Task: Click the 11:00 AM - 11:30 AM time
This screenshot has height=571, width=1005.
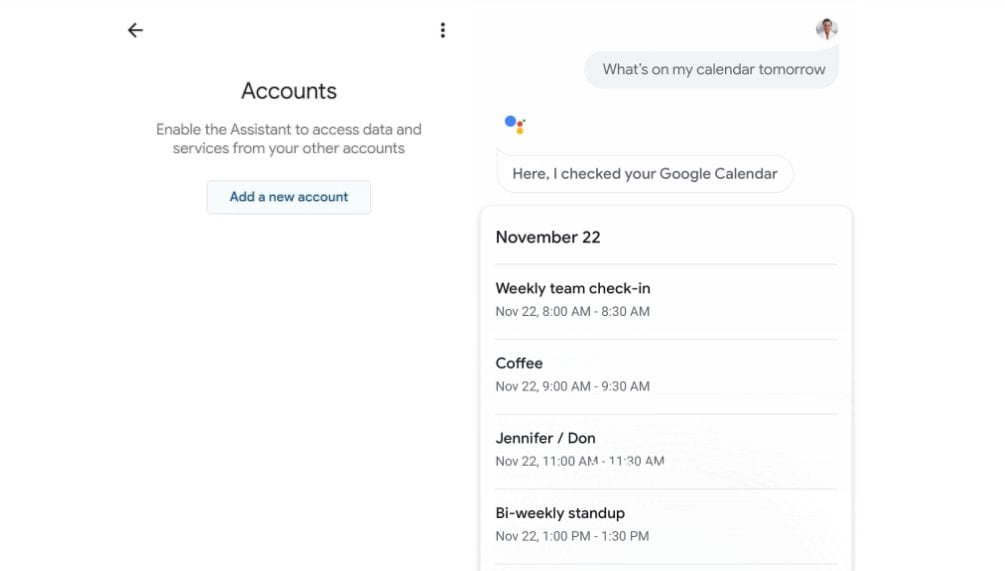Action: pyautogui.click(x=603, y=461)
